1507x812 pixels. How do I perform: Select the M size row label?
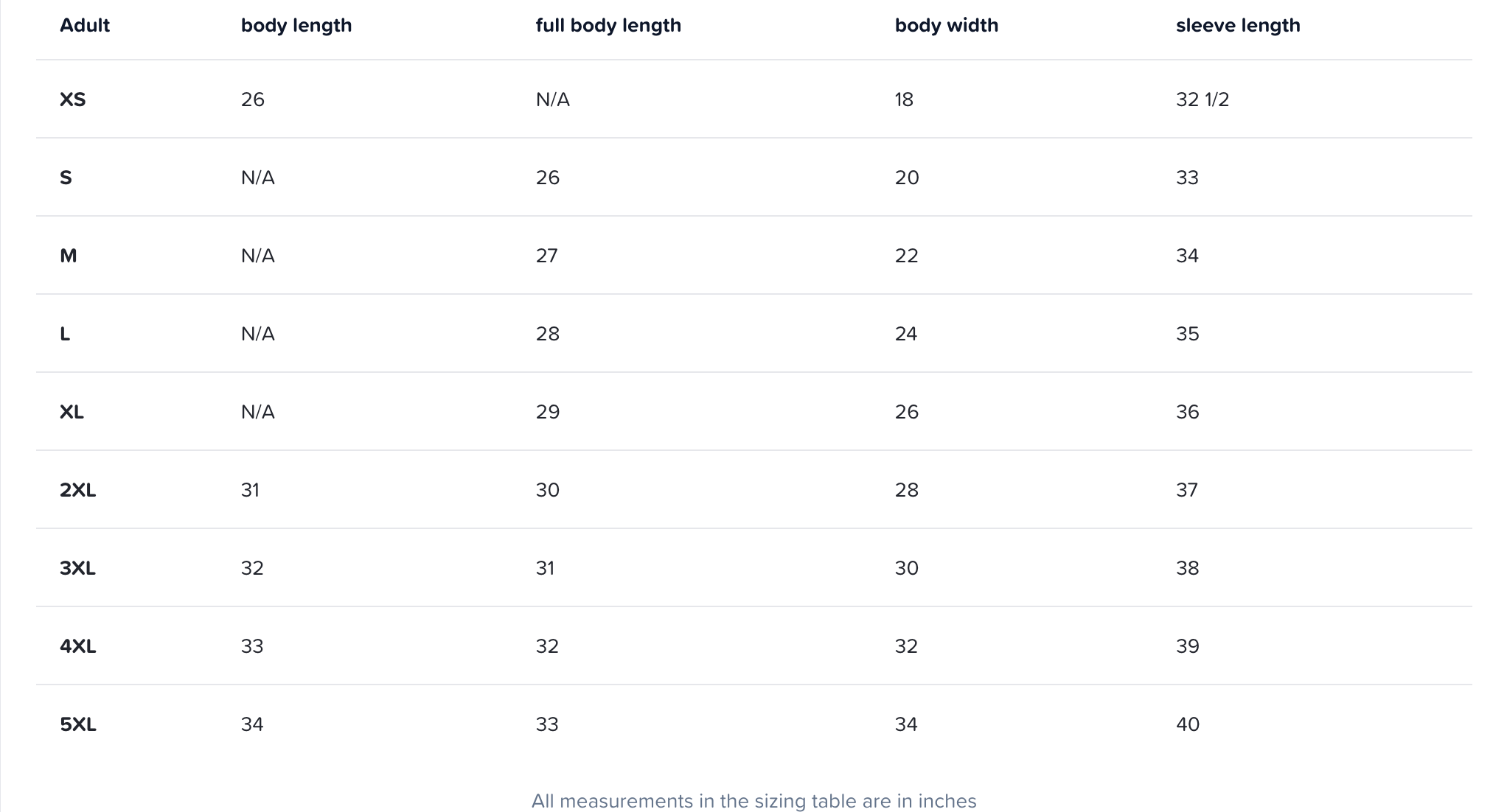point(68,256)
